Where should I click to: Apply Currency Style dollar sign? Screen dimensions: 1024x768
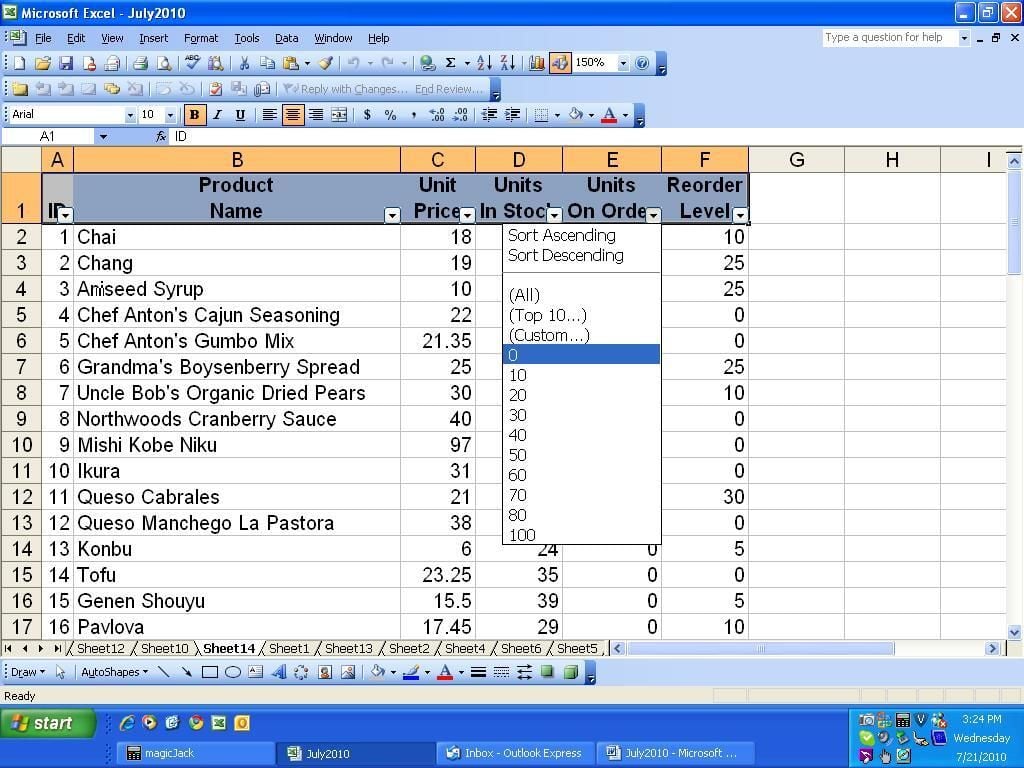(x=367, y=115)
